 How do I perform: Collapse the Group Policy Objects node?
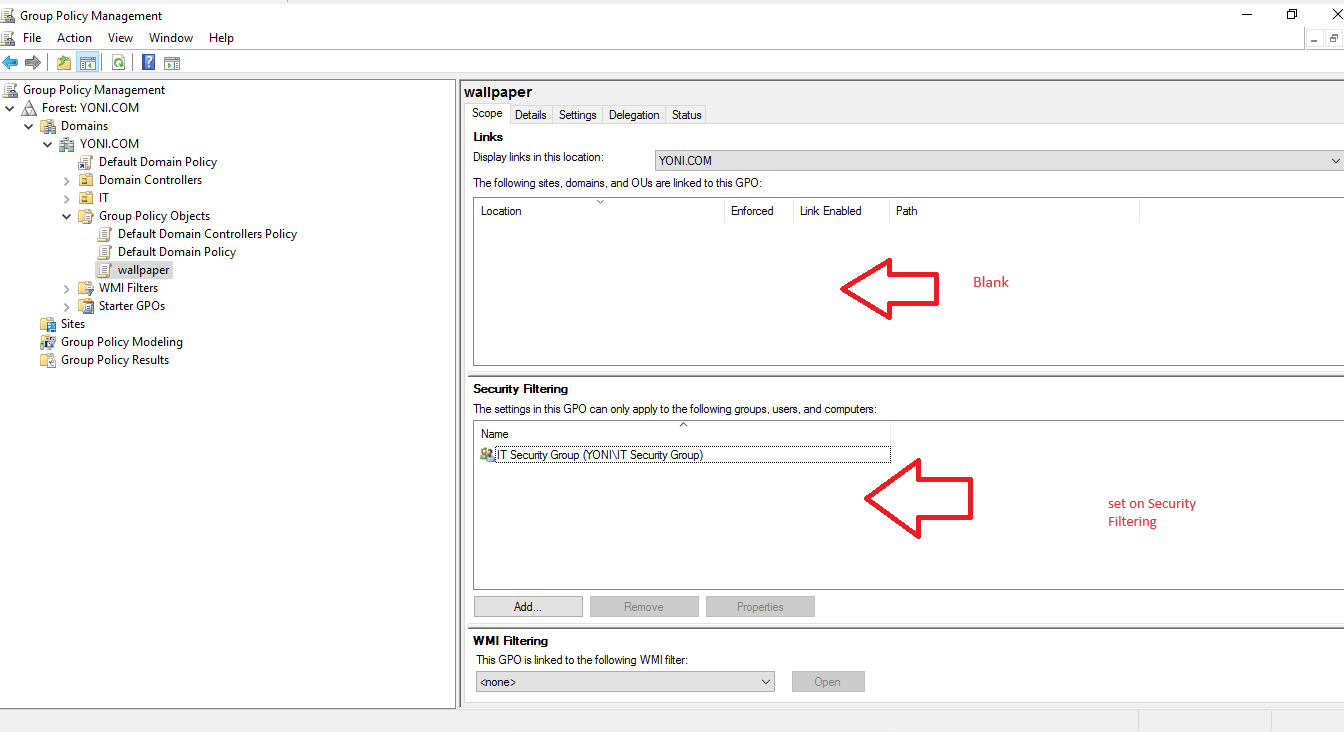[x=67, y=216]
